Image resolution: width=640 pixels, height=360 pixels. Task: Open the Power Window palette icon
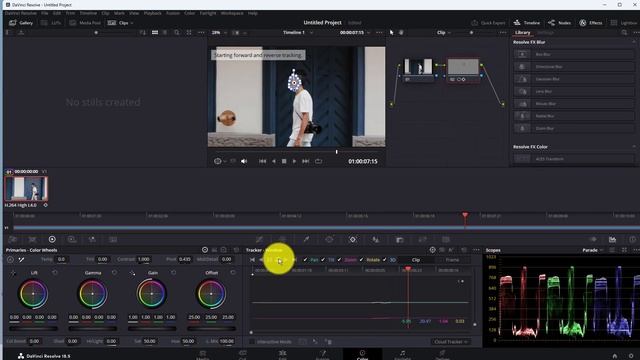tap(329, 240)
